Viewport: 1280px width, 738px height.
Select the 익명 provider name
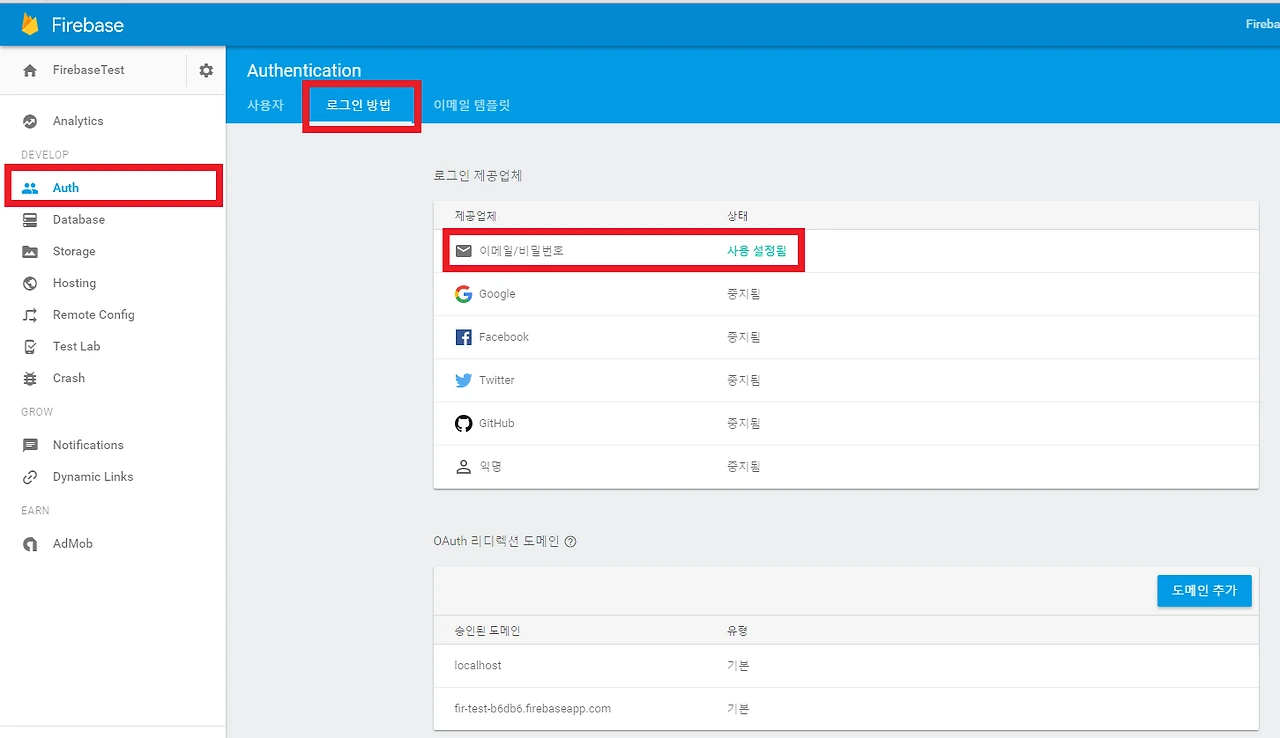tap(490, 466)
